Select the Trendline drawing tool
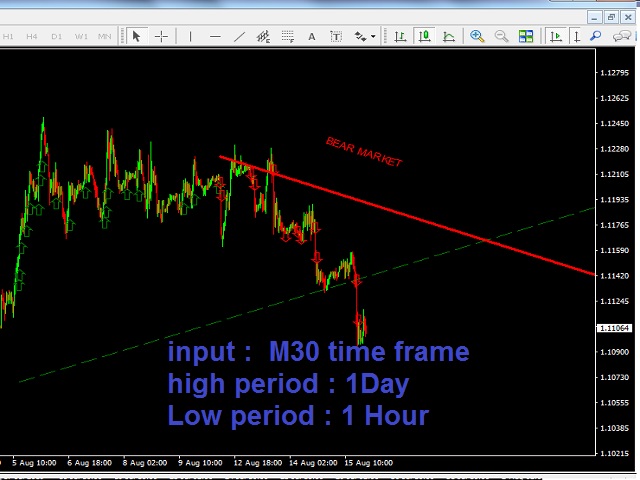The height and width of the screenshot is (480, 640). point(240,36)
